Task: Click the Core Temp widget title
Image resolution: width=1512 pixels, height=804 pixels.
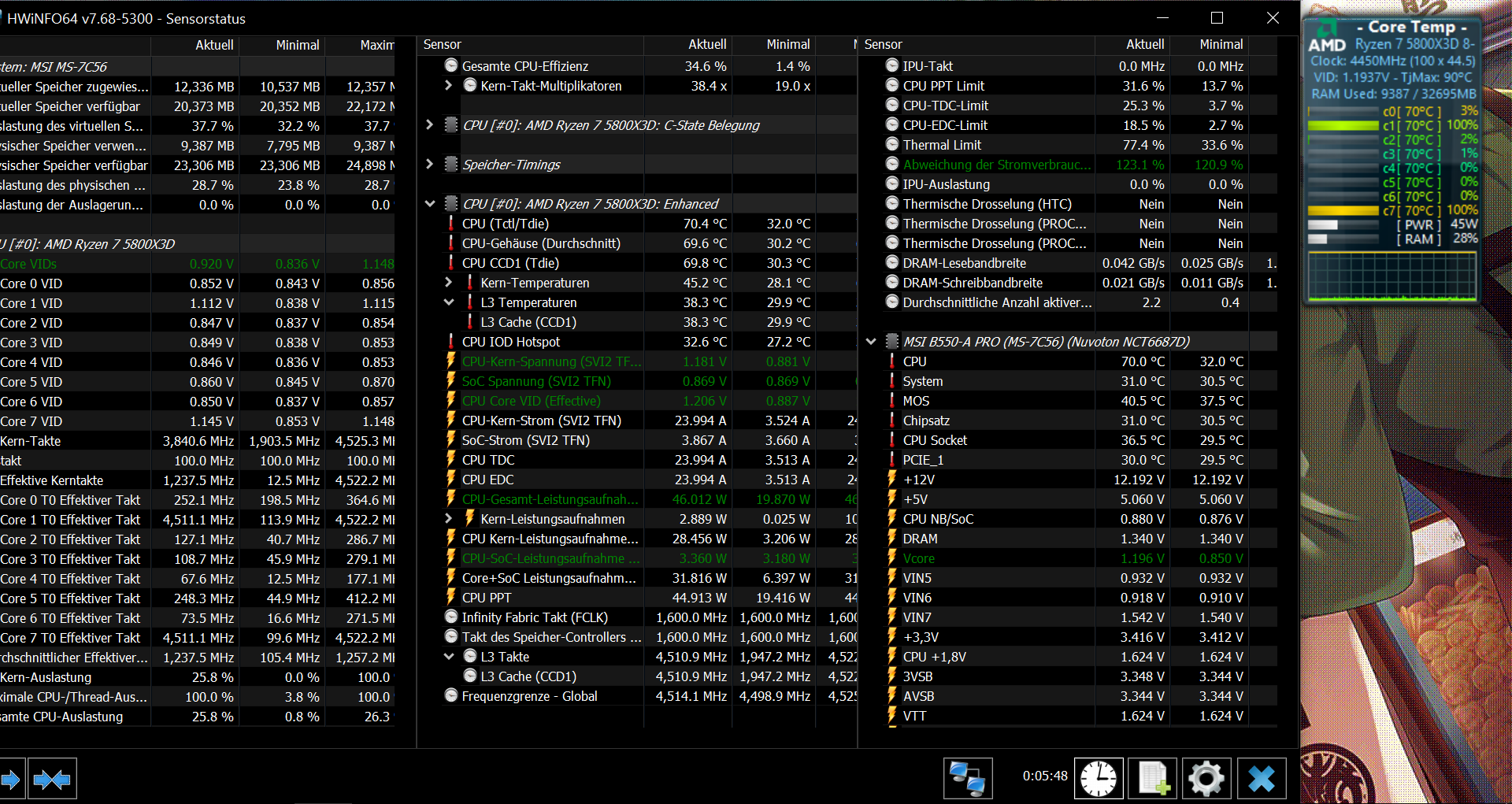Action: point(1411,27)
